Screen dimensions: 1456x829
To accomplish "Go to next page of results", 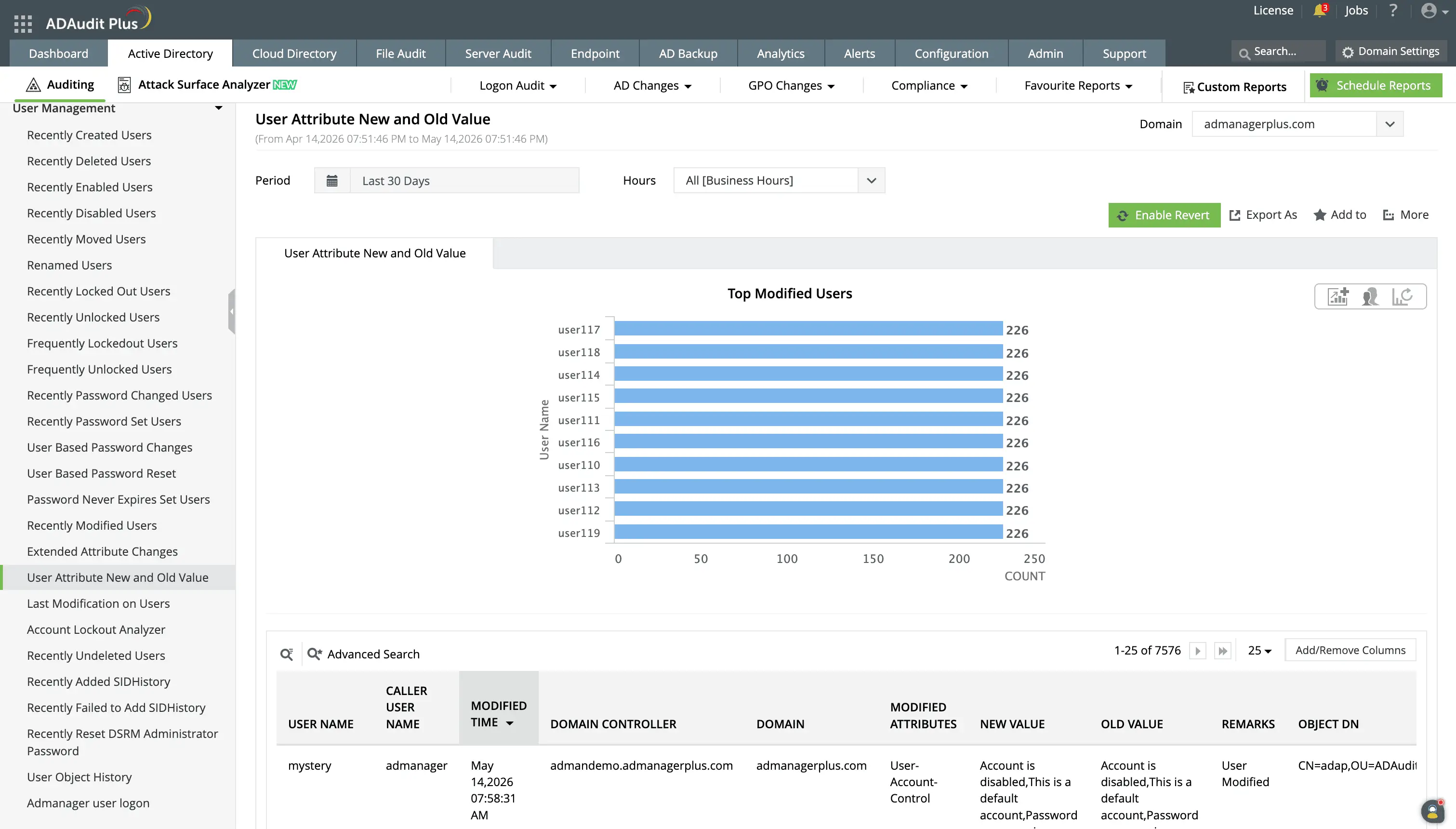I will pos(1198,651).
